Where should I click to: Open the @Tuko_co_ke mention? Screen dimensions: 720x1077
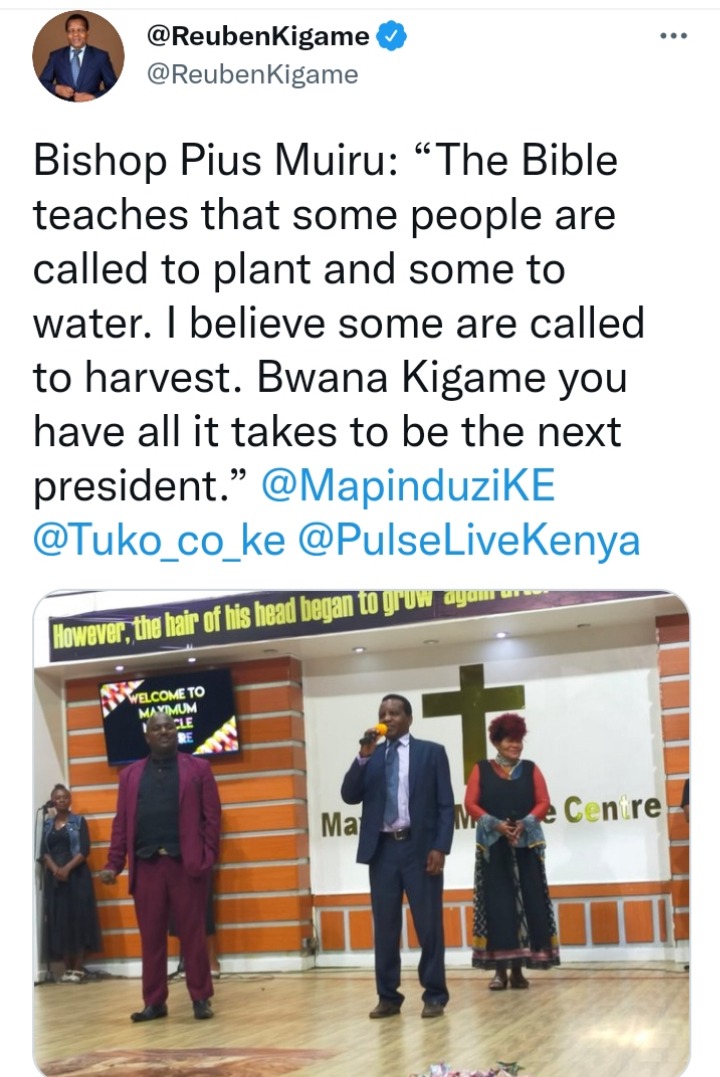pyautogui.click(x=159, y=541)
